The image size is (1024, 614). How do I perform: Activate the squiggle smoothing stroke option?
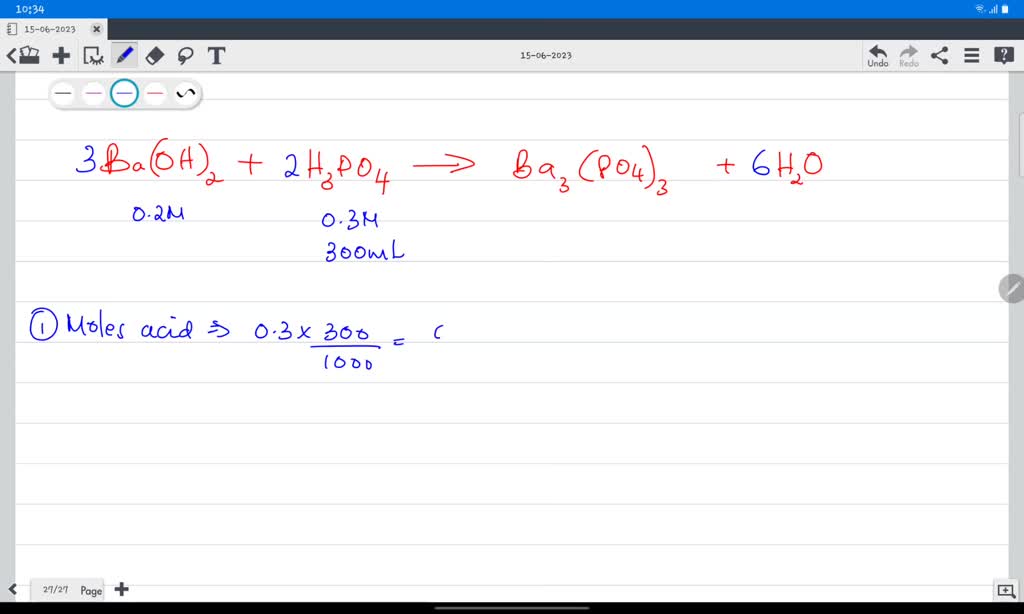click(184, 92)
